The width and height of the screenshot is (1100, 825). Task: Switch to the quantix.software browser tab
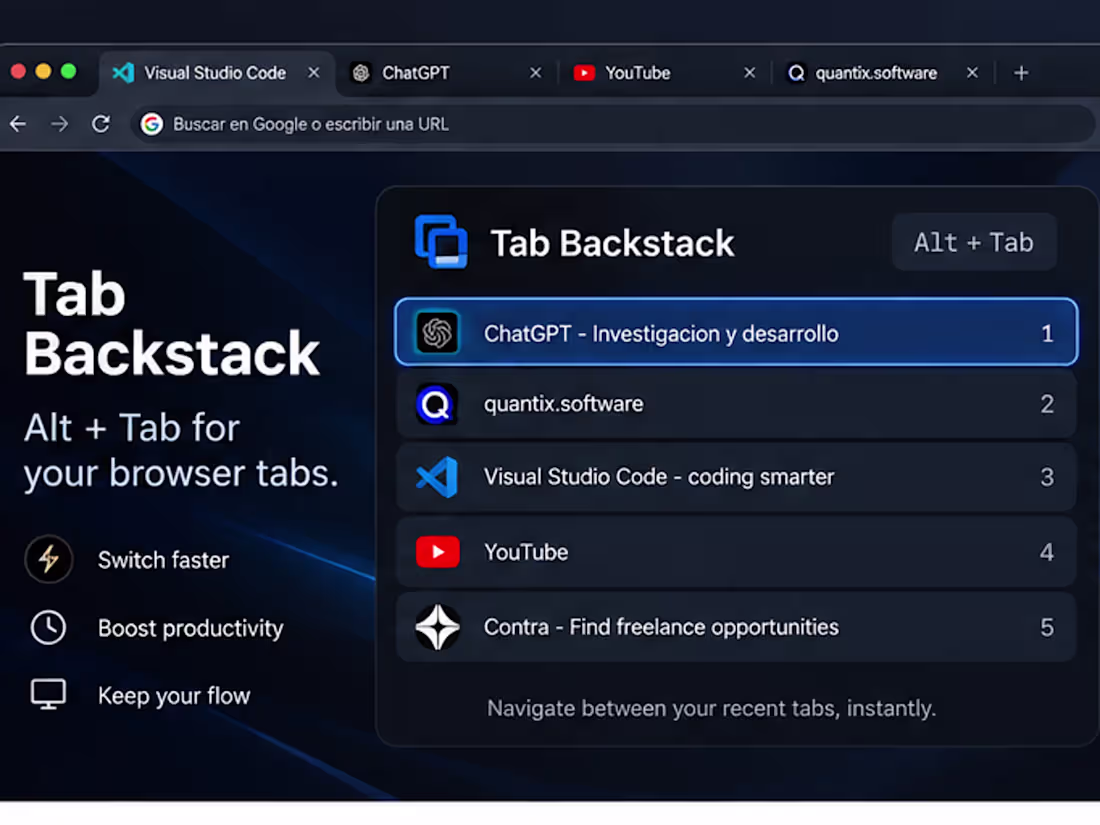tap(883, 73)
